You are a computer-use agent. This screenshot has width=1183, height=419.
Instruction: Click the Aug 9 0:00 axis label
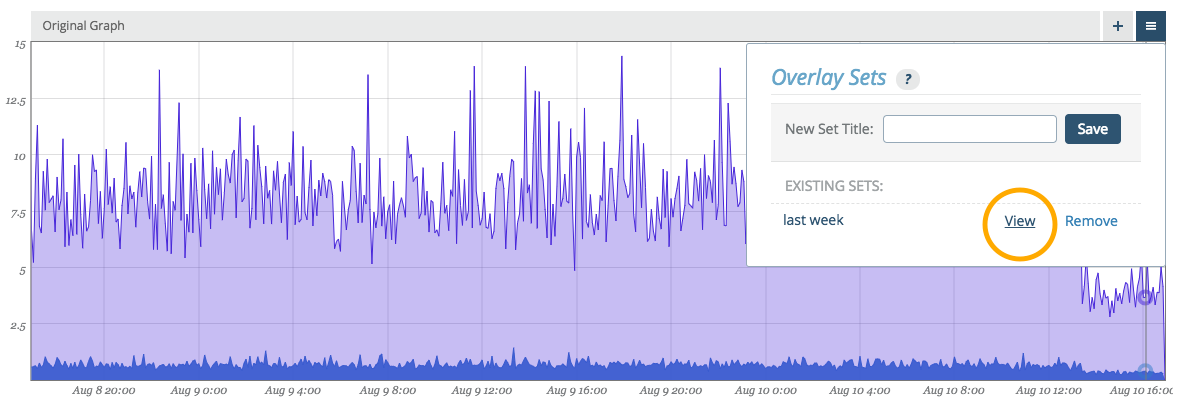tap(198, 391)
